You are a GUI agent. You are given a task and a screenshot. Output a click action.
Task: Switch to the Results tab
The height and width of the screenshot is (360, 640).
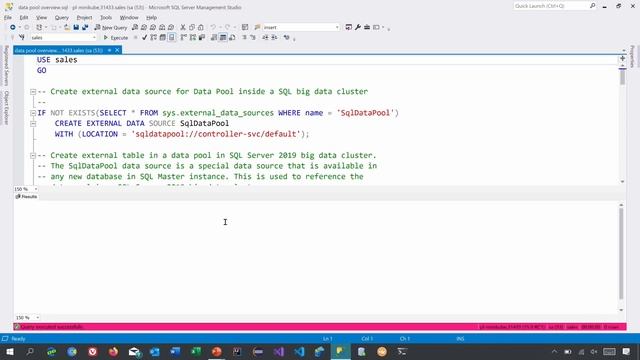click(27, 197)
